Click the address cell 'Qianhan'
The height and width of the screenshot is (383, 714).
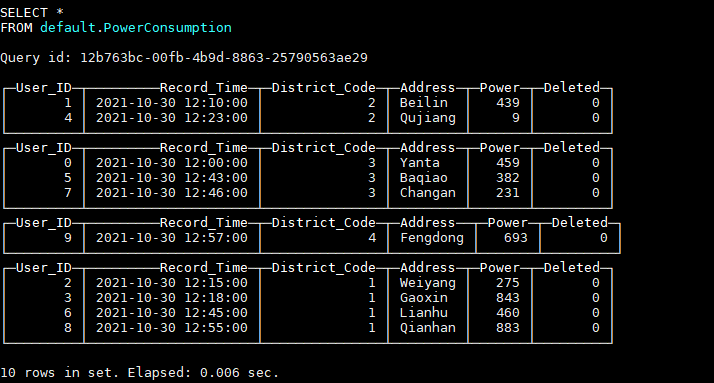tap(428, 328)
